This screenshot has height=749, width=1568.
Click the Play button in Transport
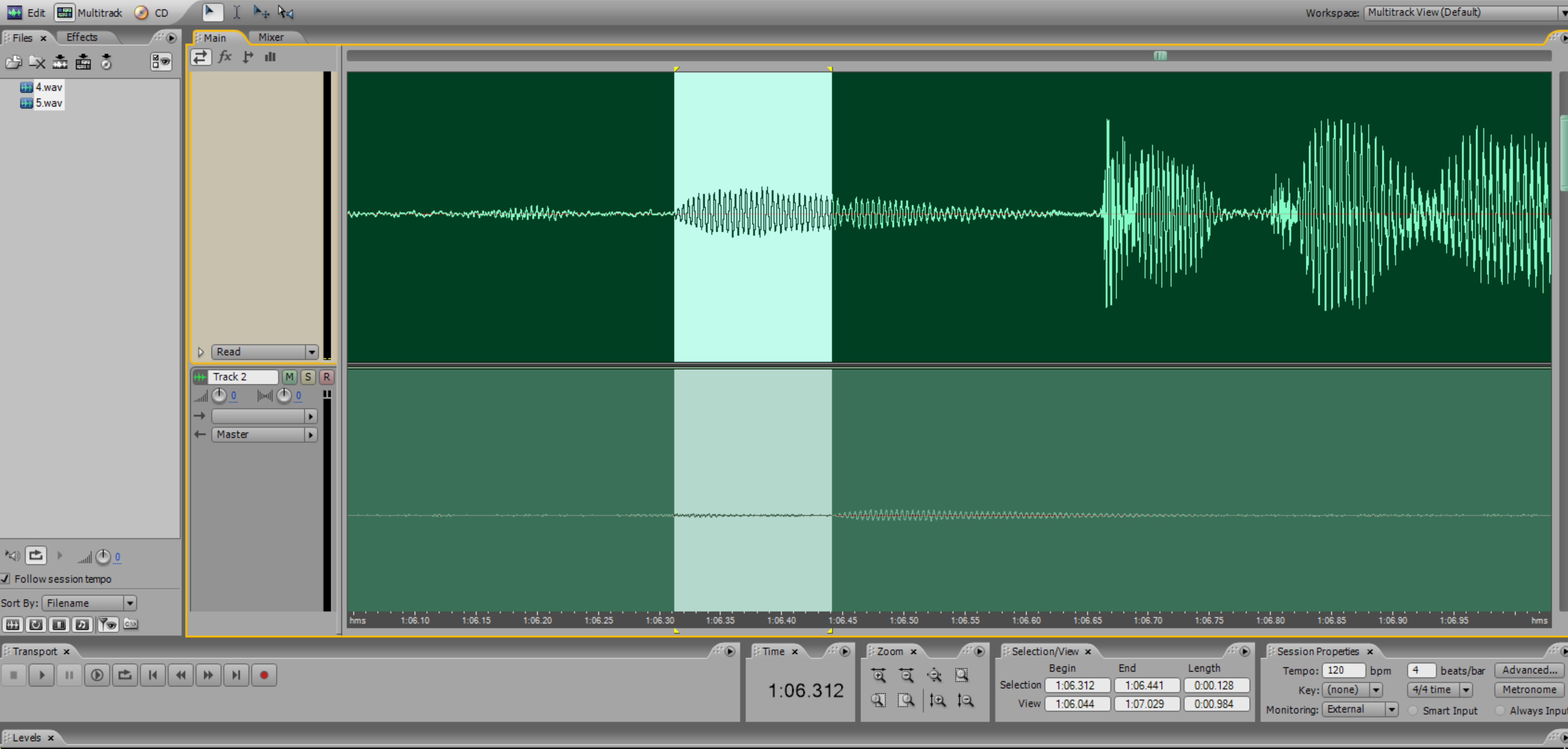(x=41, y=675)
